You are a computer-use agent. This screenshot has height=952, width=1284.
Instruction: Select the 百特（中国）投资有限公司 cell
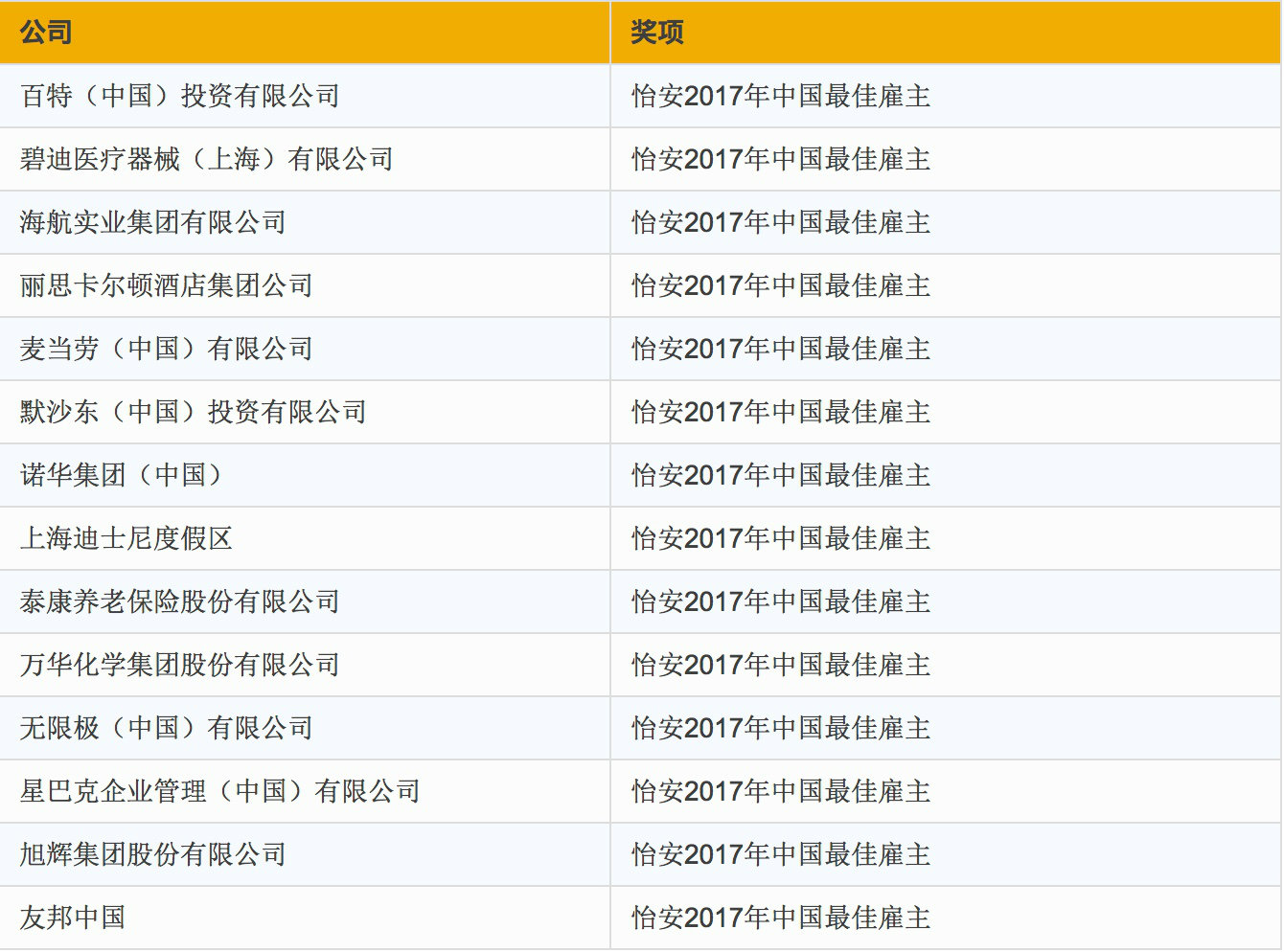click(x=180, y=96)
